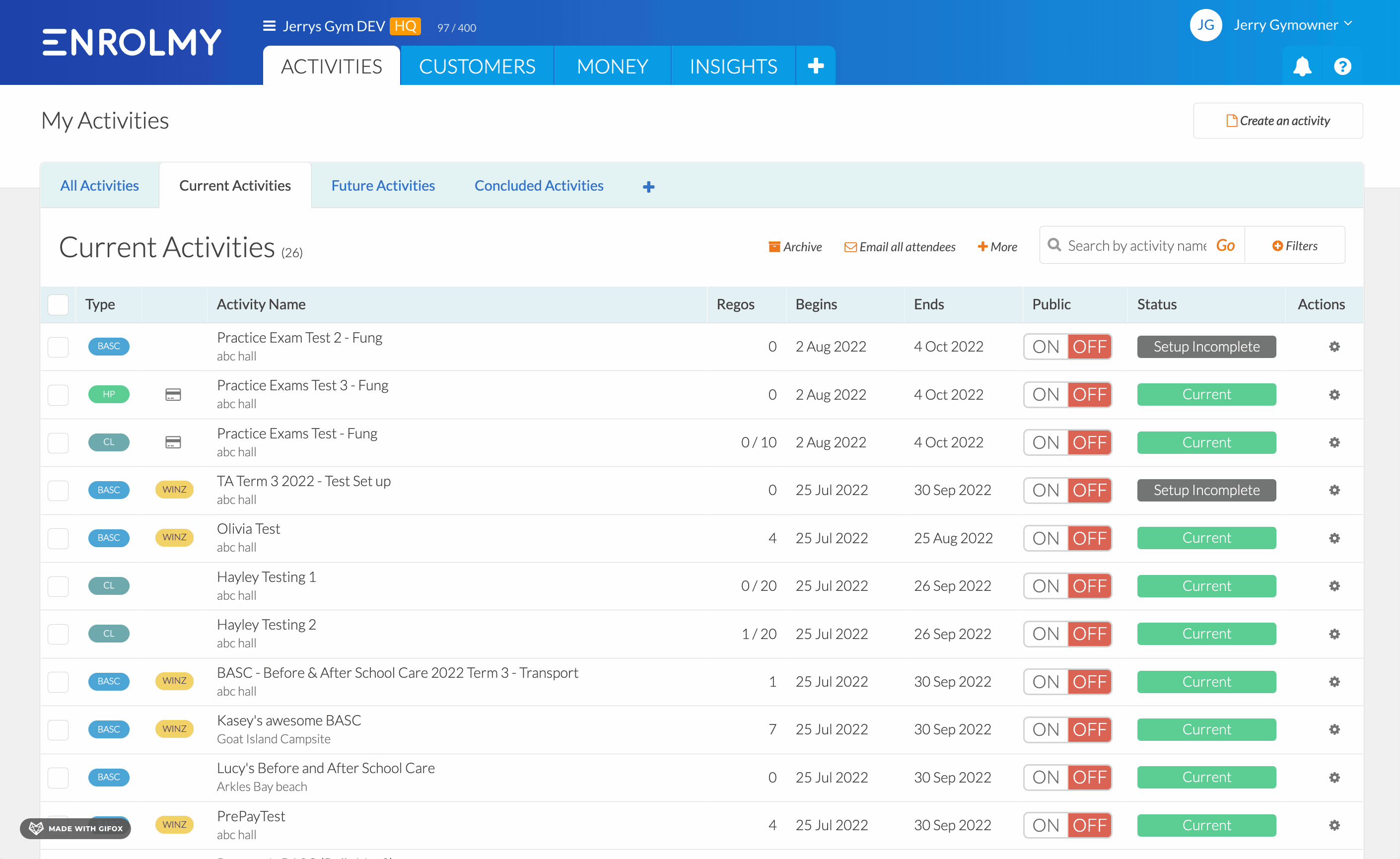Screen dimensions: 1400x859
Task: Toggle Public switch for Kasey's awesome BASC
Action: 1067,729
